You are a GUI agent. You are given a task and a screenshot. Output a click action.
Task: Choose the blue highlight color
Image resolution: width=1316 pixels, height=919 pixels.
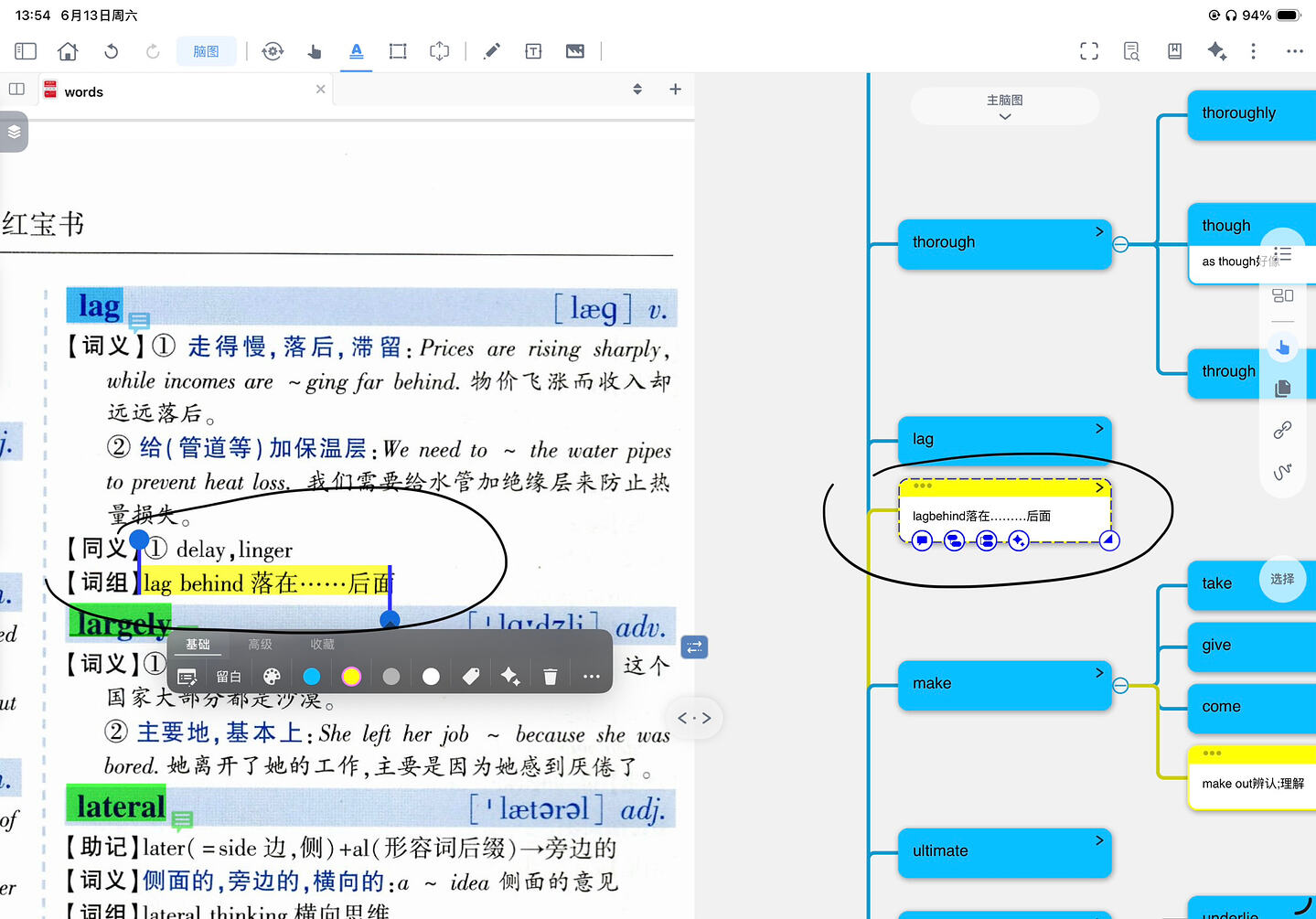[x=312, y=677]
